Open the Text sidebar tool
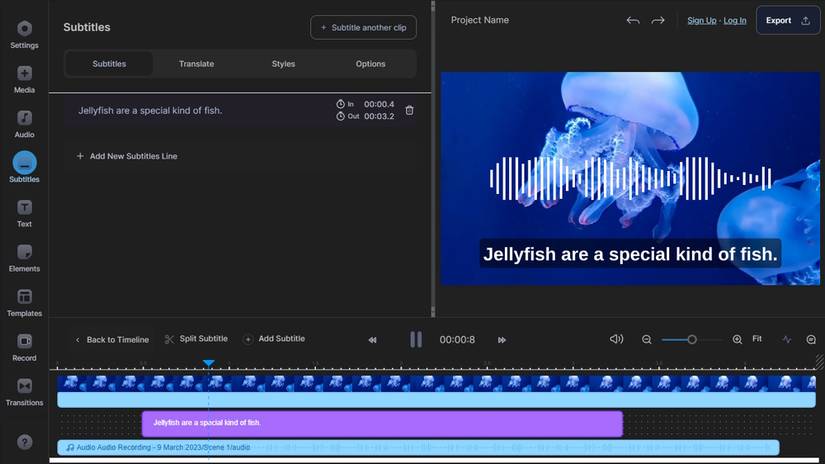The image size is (825, 464). (24, 214)
